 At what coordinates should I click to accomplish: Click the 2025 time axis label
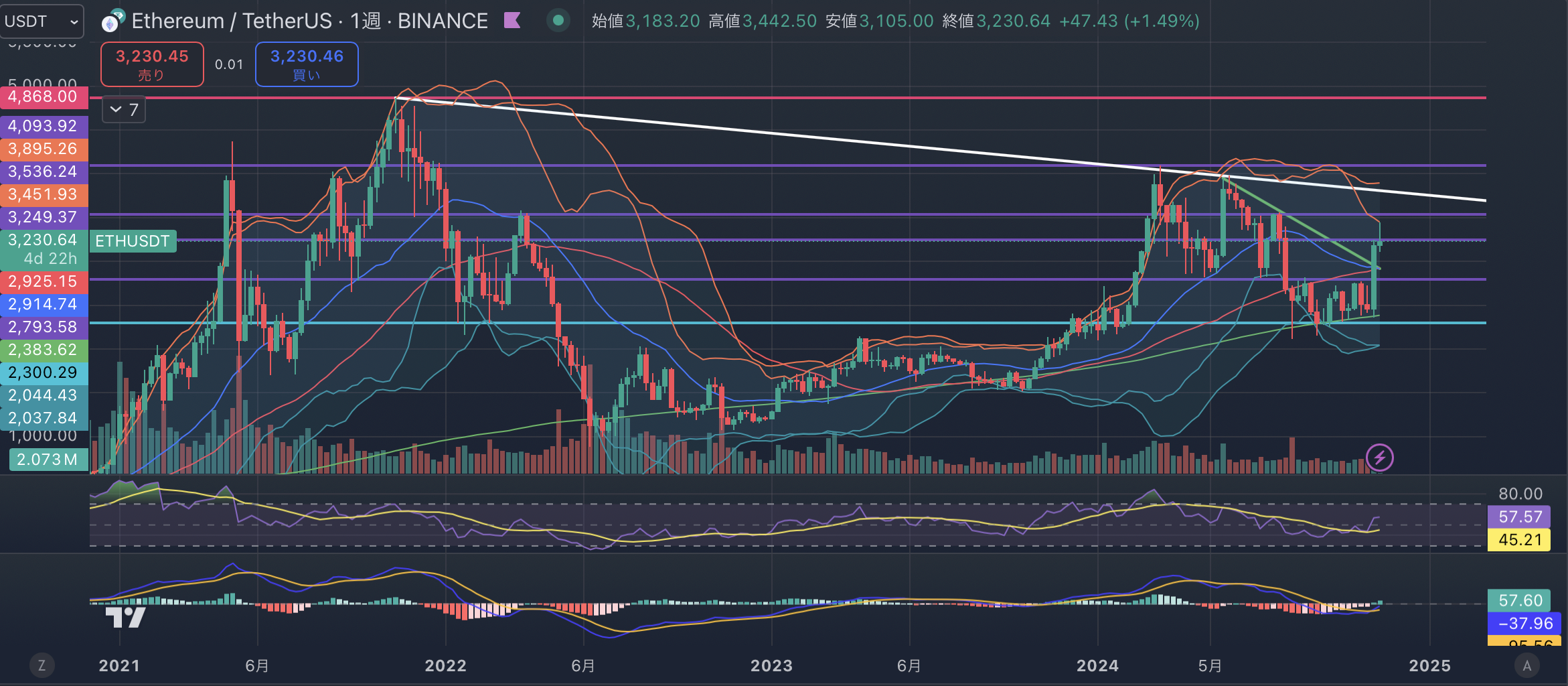click(1429, 666)
